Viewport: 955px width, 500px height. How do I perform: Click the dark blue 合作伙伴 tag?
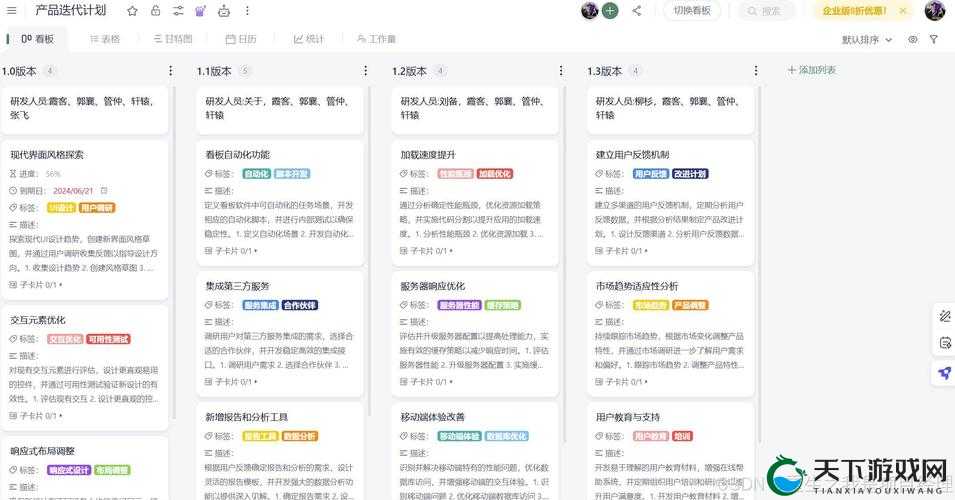(300, 305)
